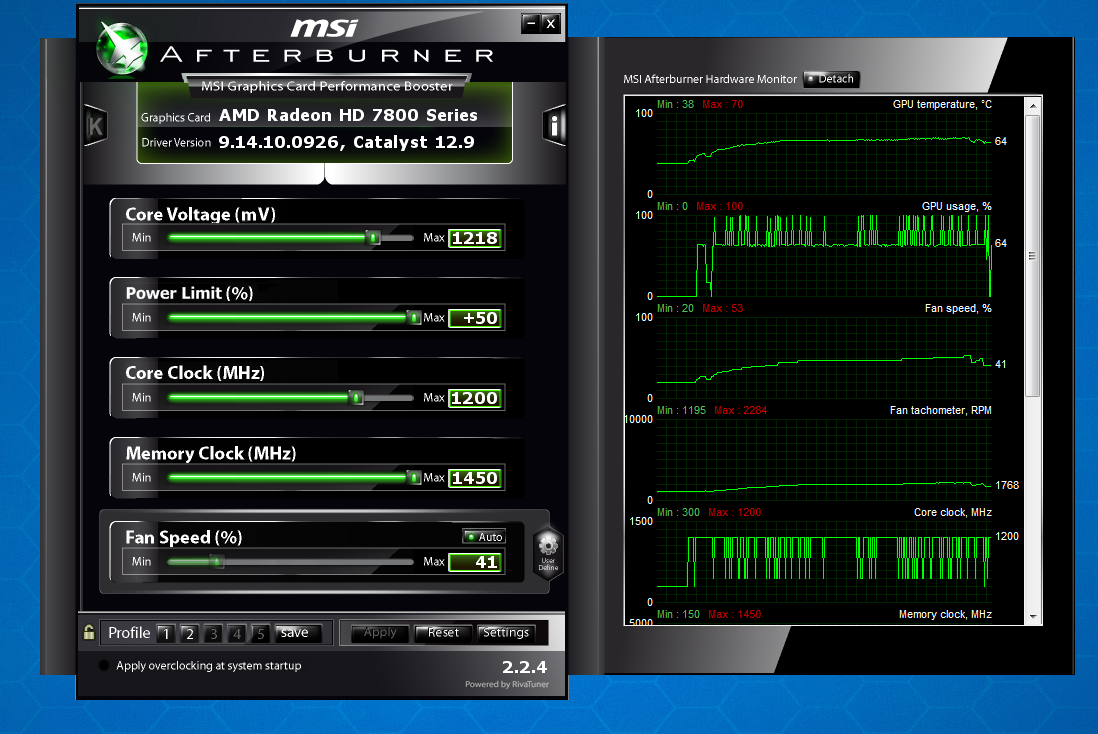
Task: Click the MSI Graphics Card Performance Booster caption
Action: point(327,86)
